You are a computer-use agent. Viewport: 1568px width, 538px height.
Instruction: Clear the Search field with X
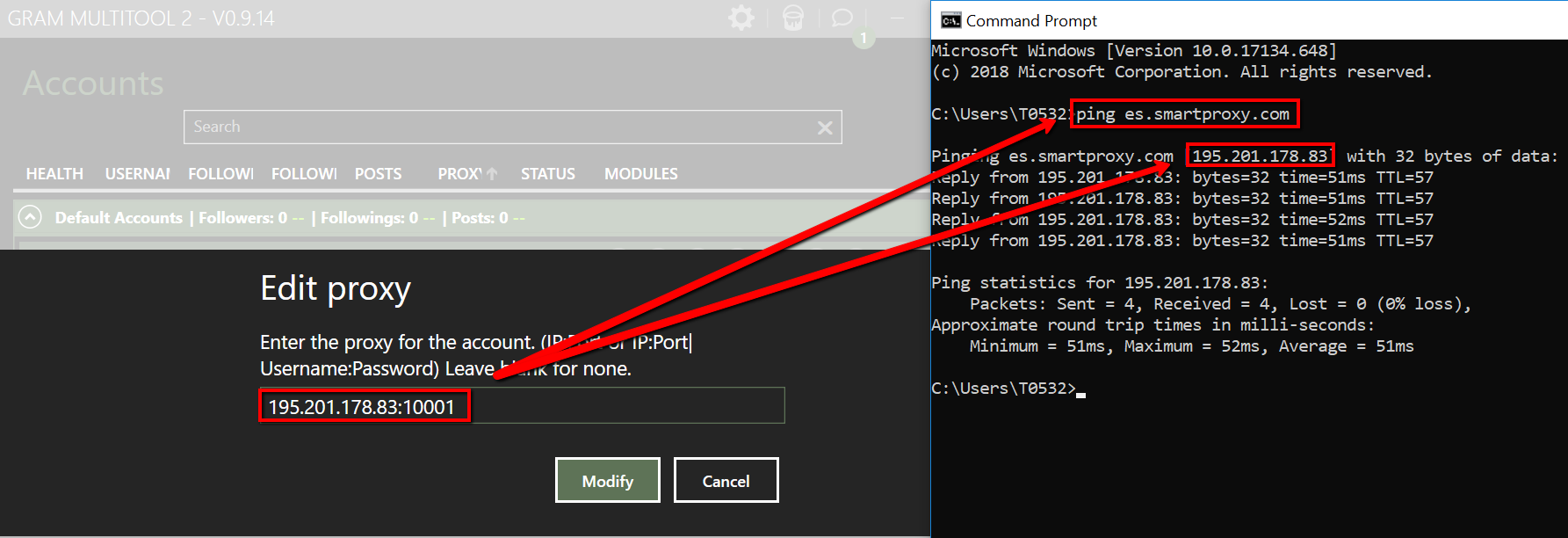pos(825,127)
